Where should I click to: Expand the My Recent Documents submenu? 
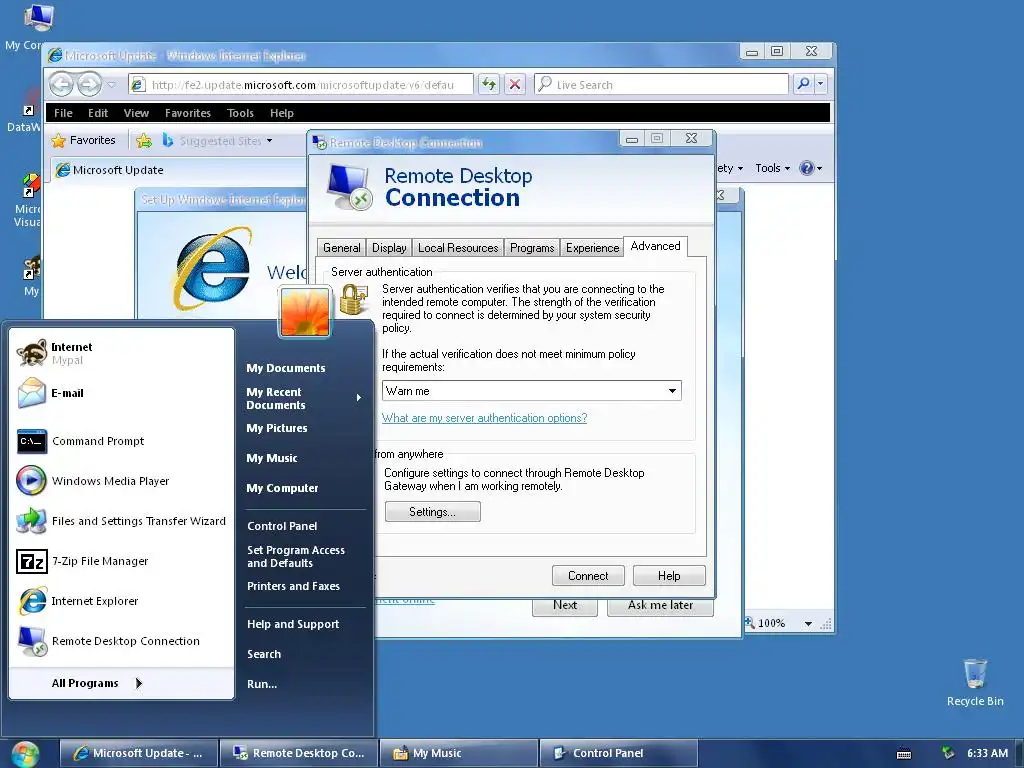359,398
